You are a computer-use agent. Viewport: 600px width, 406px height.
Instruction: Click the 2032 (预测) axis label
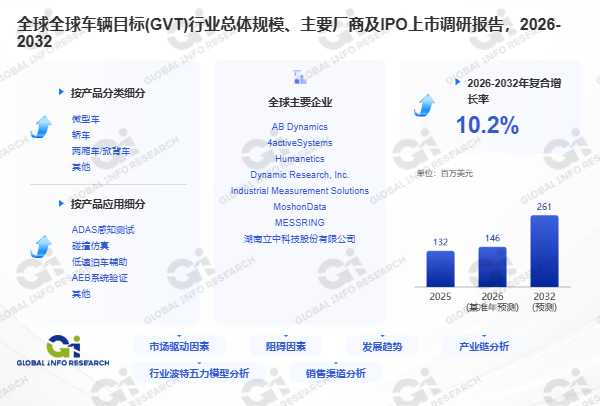(x=545, y=302)
